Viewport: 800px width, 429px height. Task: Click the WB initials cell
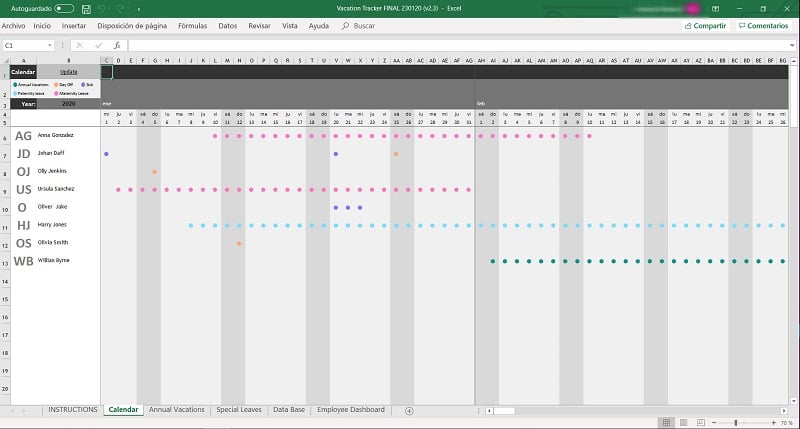23,261
